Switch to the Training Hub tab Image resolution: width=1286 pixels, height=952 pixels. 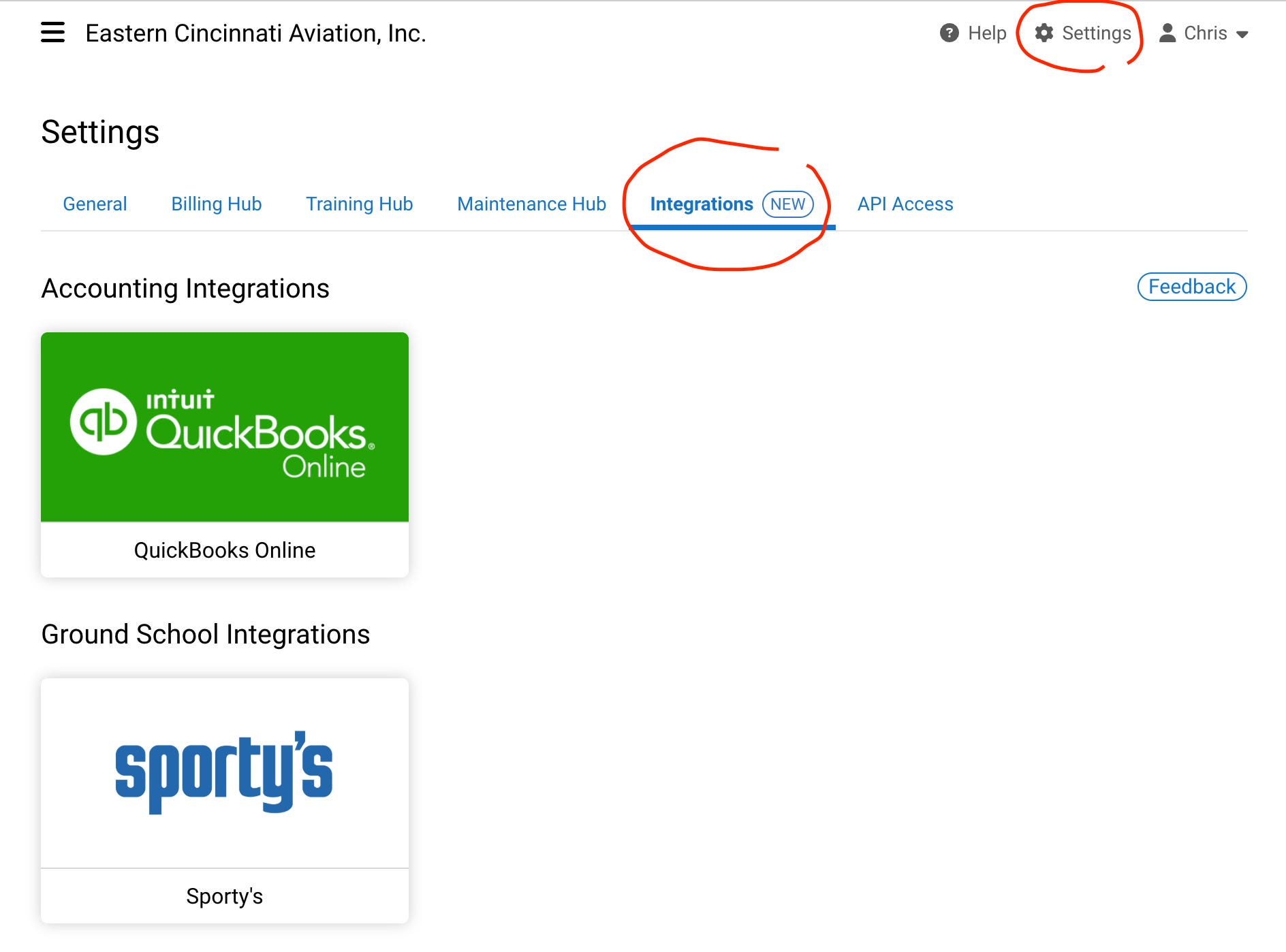(360, 204)
